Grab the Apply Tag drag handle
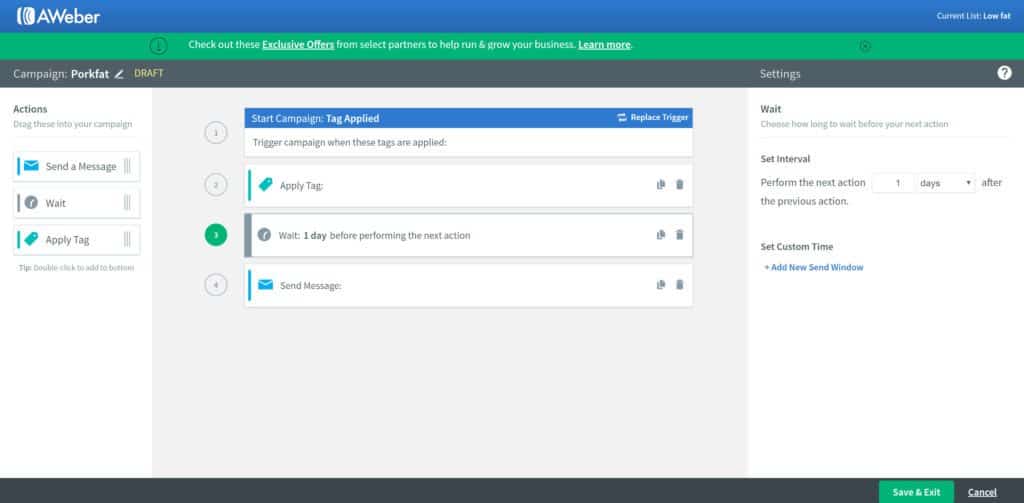Viewport: 1024px width, 503px height. coord(127,239)
